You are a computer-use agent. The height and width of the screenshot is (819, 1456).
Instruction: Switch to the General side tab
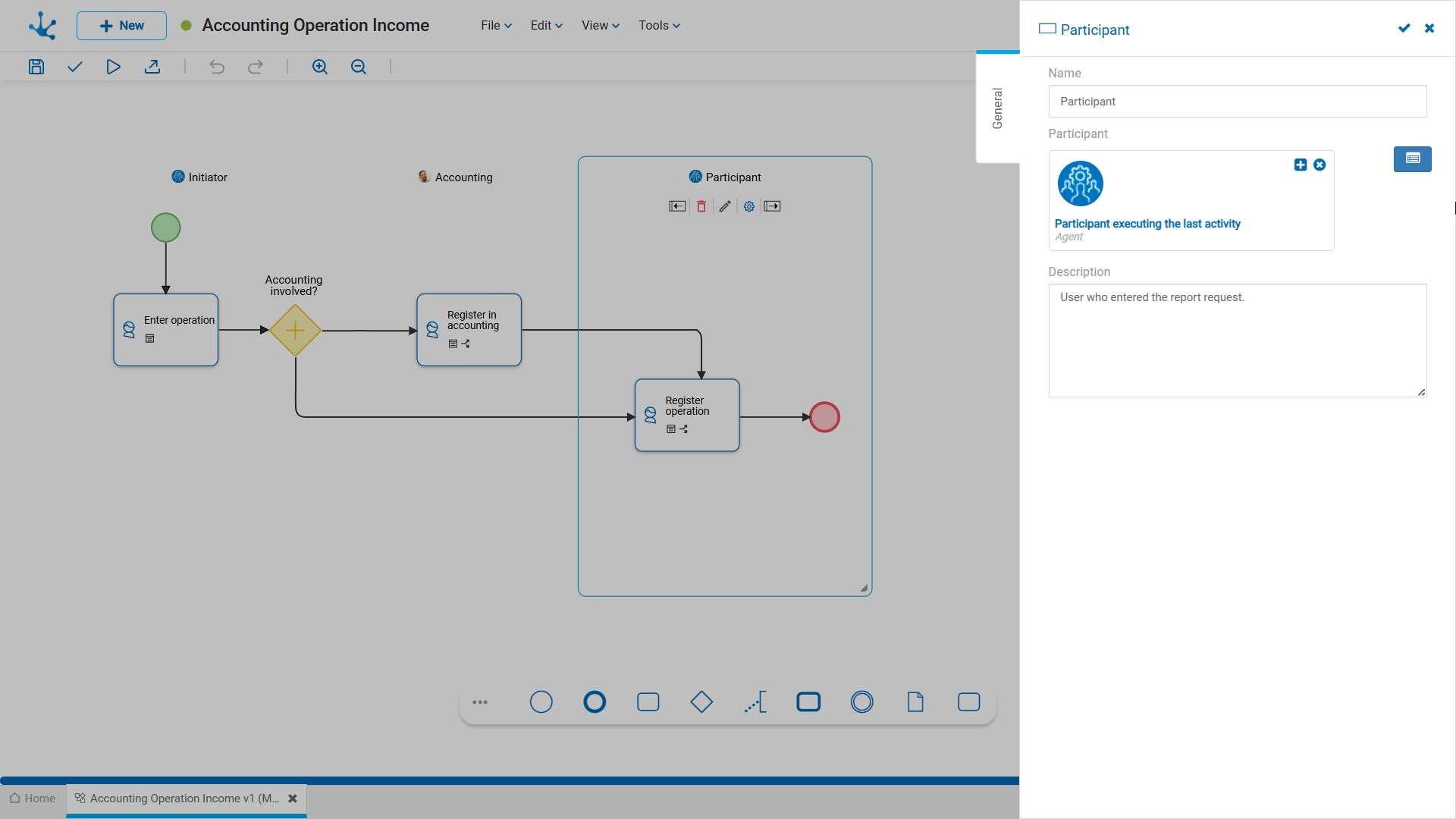(x=998, y=108)
